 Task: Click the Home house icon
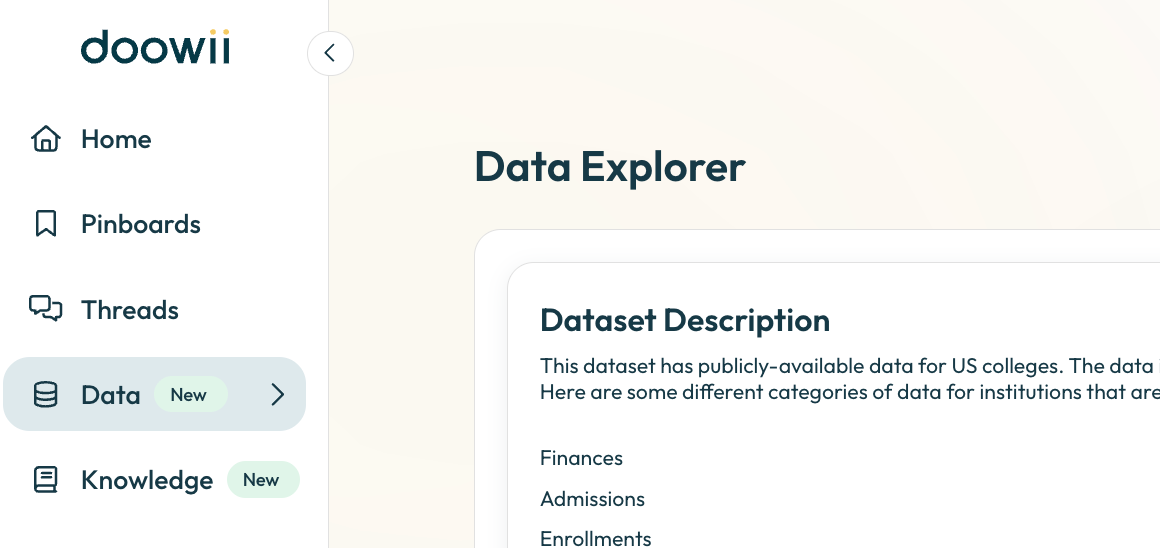tap(46, 139)
